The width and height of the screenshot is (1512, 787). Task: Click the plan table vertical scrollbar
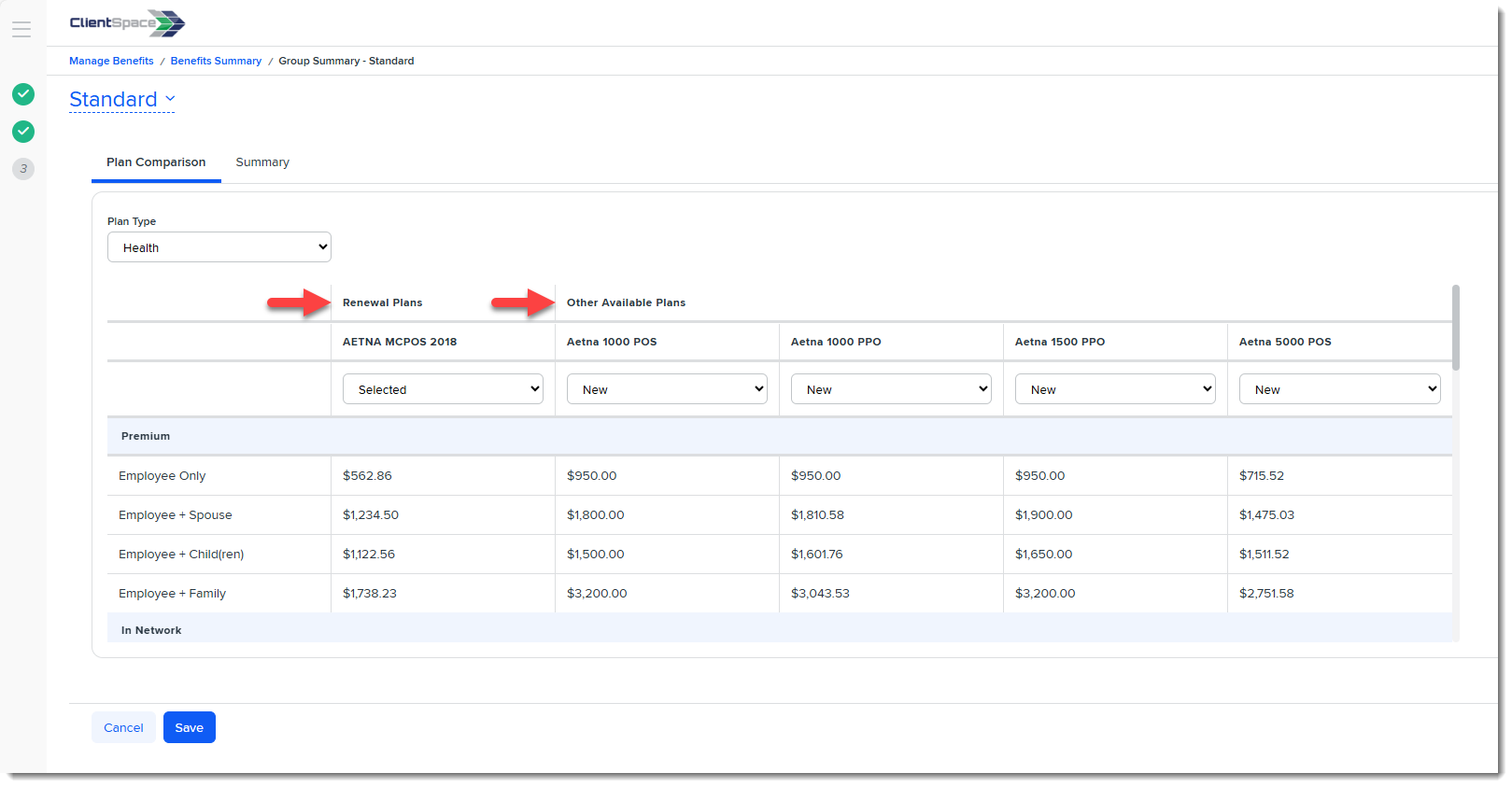point(1456,327)
